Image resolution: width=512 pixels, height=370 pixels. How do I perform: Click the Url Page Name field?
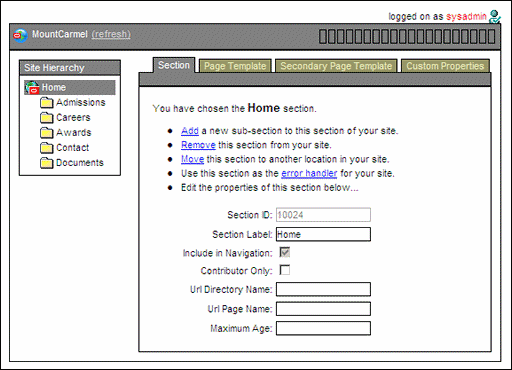[x=323, y=309]
